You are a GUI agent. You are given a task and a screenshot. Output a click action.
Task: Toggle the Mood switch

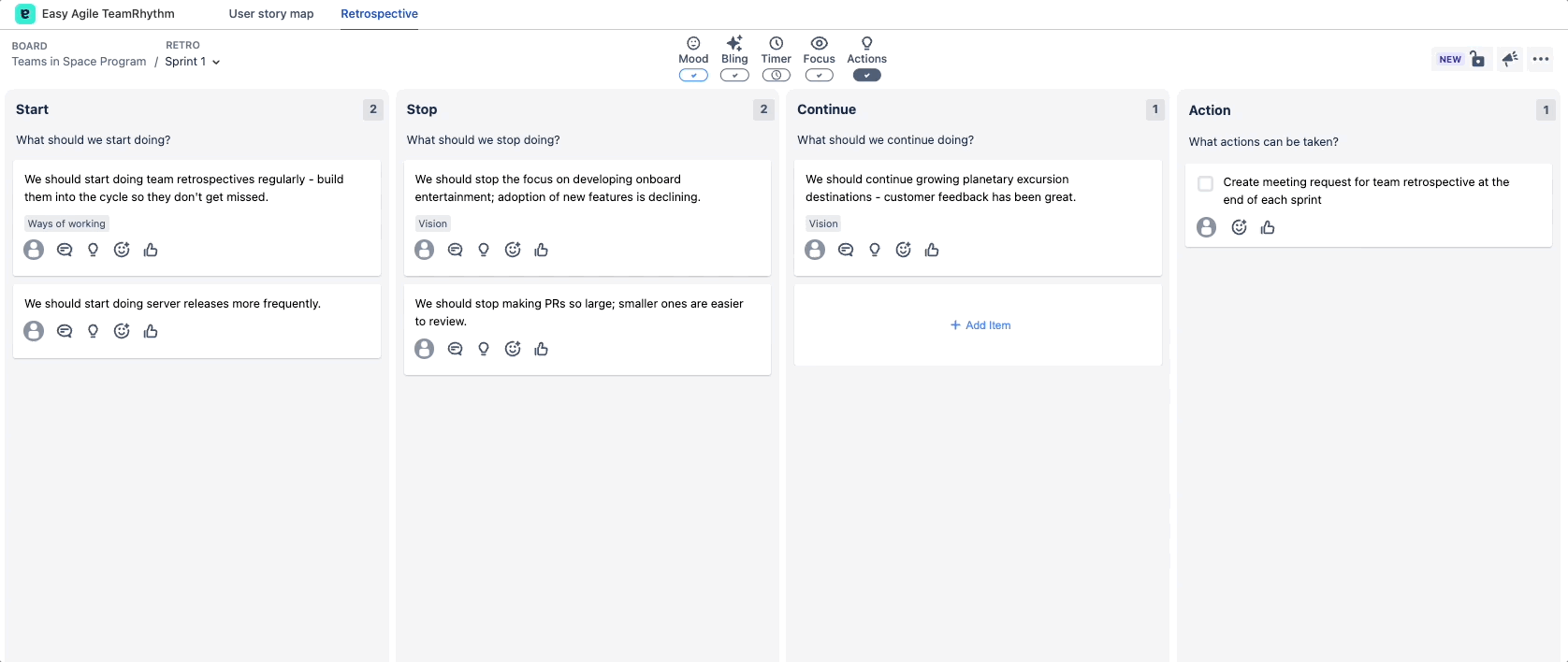click(x=693, y=76)
